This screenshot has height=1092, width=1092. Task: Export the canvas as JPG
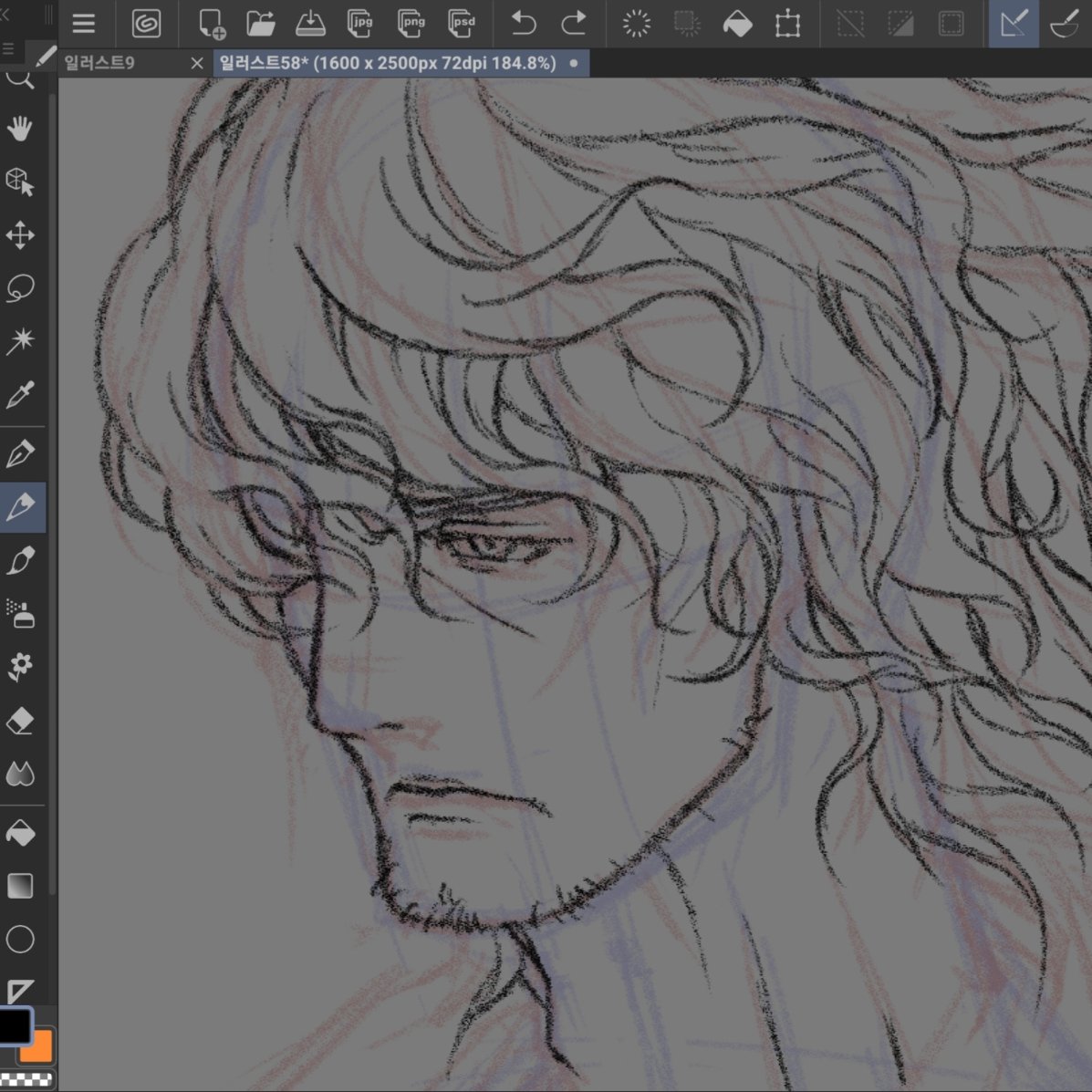360,24
